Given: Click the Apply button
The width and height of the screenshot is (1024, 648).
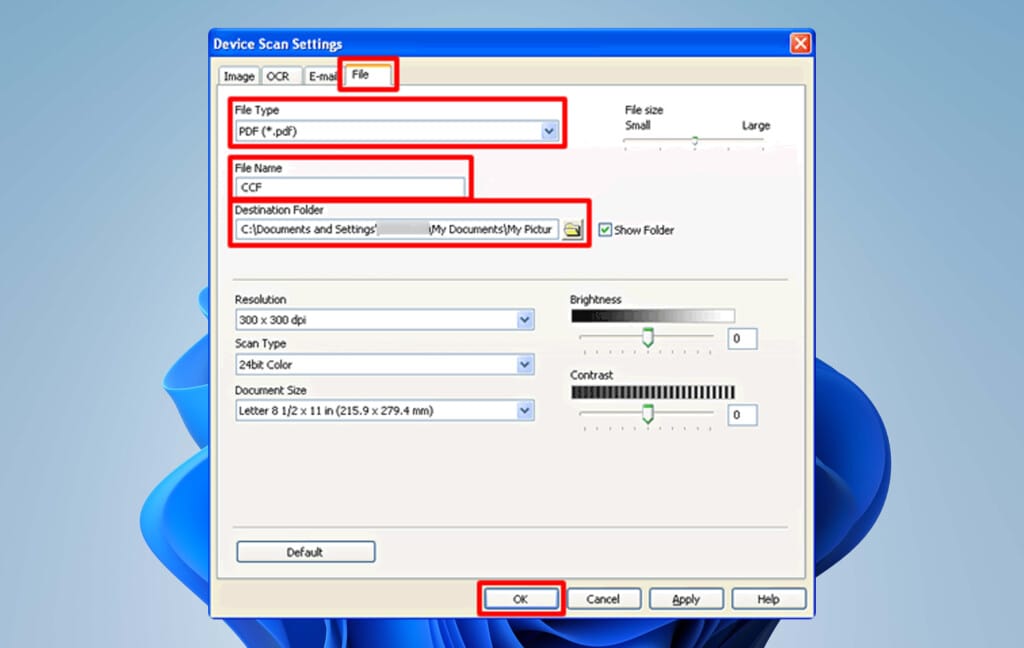Looking at the screenshot, I should tap(686, 599).
